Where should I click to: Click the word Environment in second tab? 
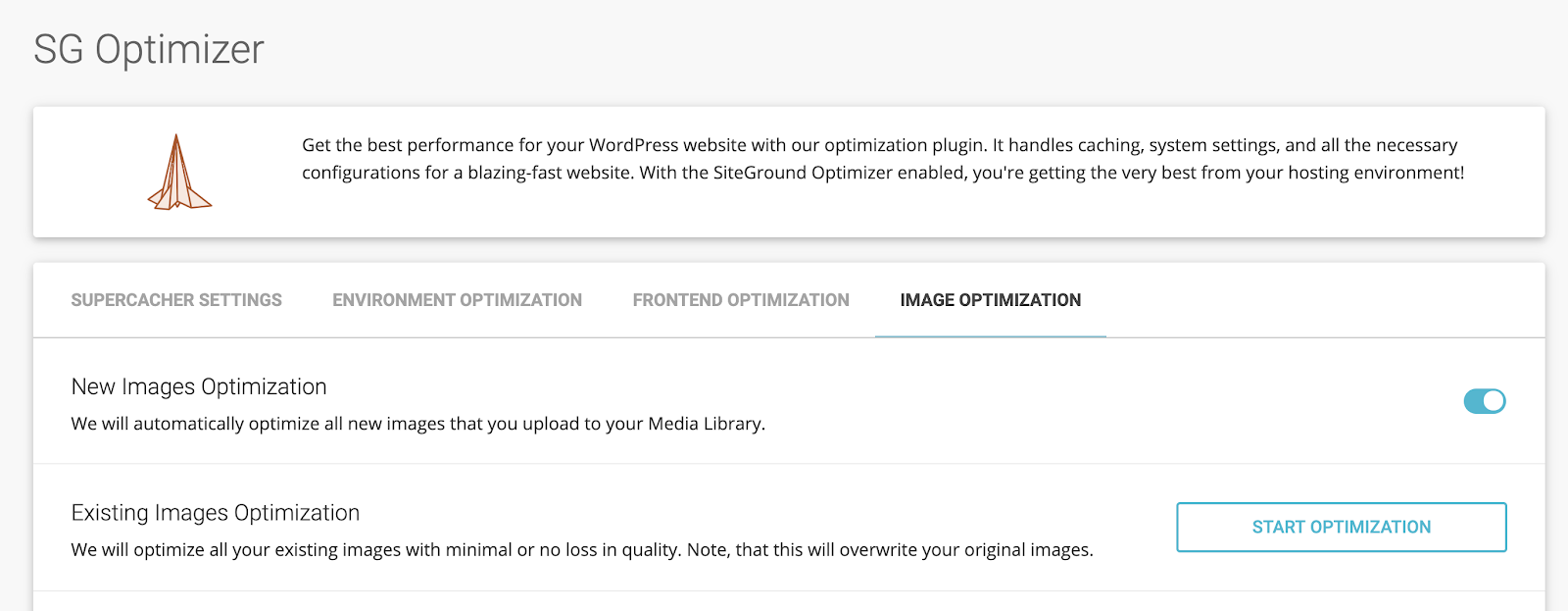click(x=393, y=300)
